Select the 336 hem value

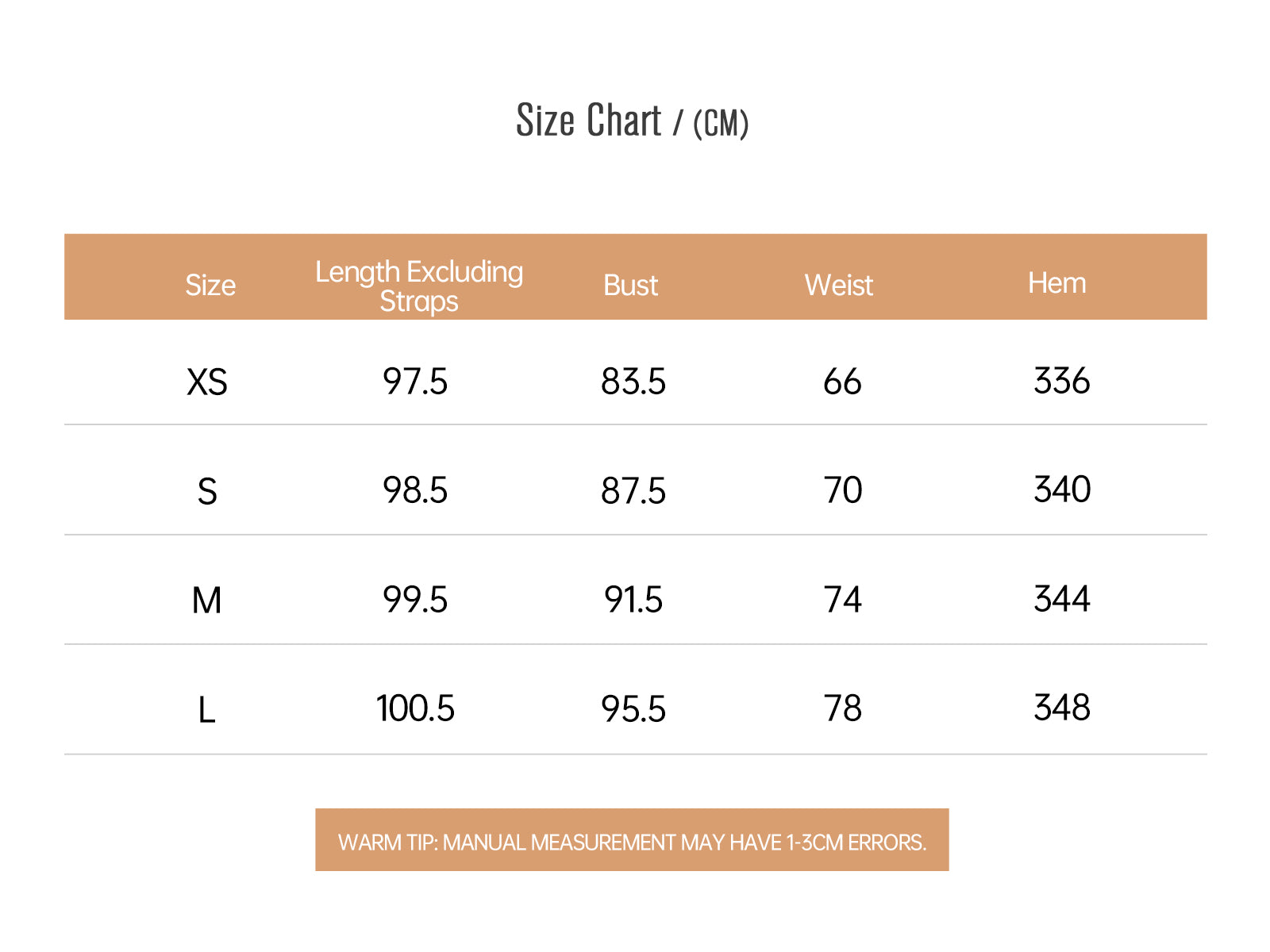pos(1062,381)
